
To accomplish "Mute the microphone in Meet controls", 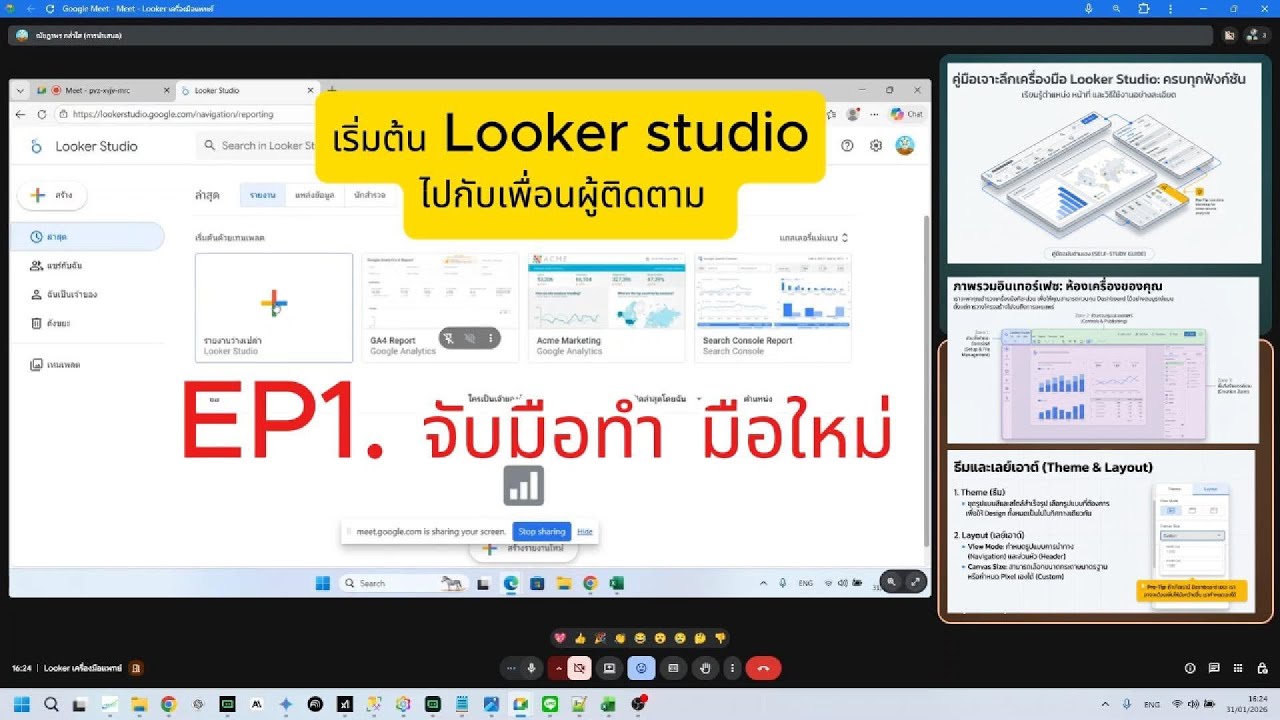I will 531,668.
